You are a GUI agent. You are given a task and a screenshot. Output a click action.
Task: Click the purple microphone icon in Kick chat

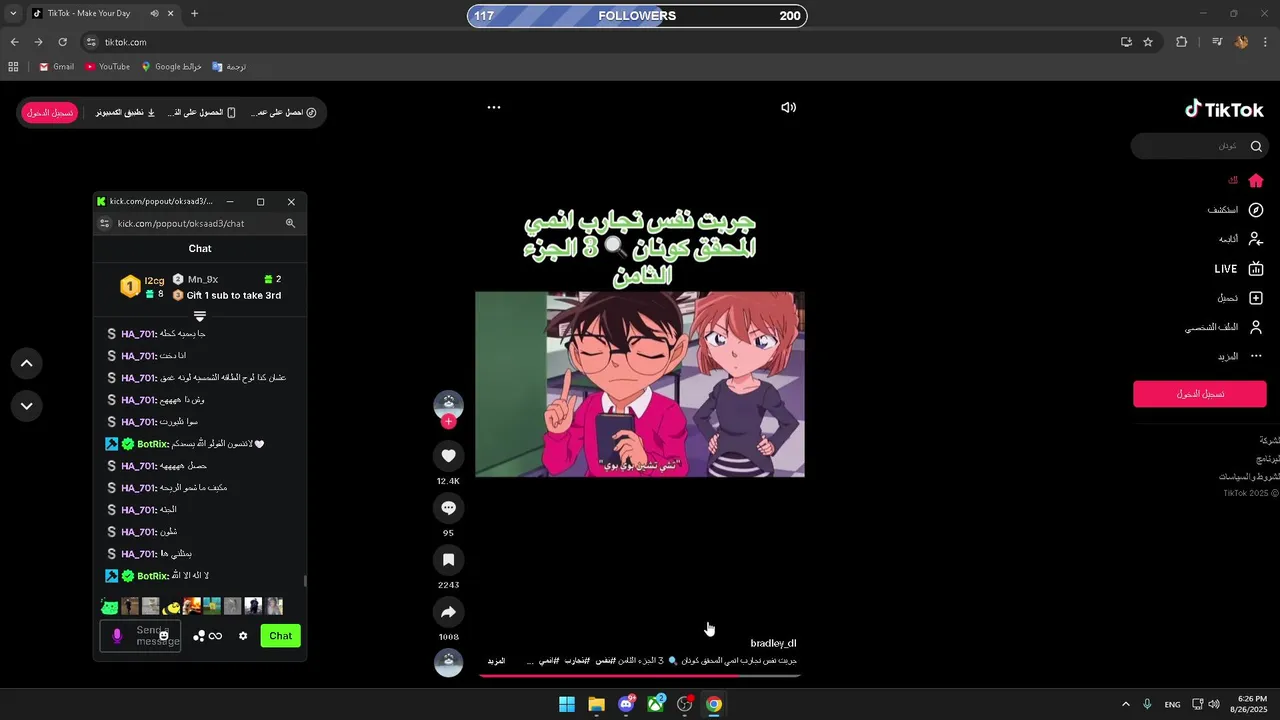(x=117, y=636)
